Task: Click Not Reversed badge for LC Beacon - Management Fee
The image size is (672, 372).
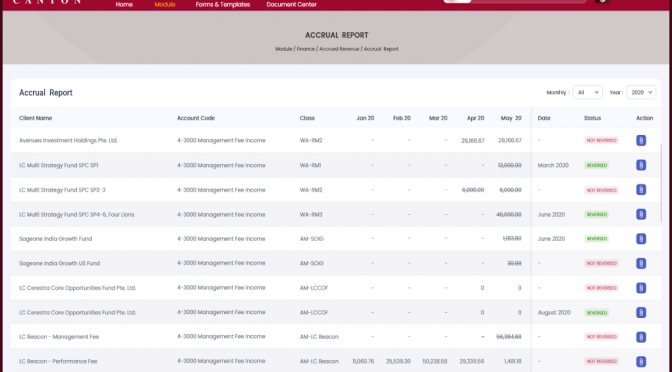Action: click(x=601, y=337)
